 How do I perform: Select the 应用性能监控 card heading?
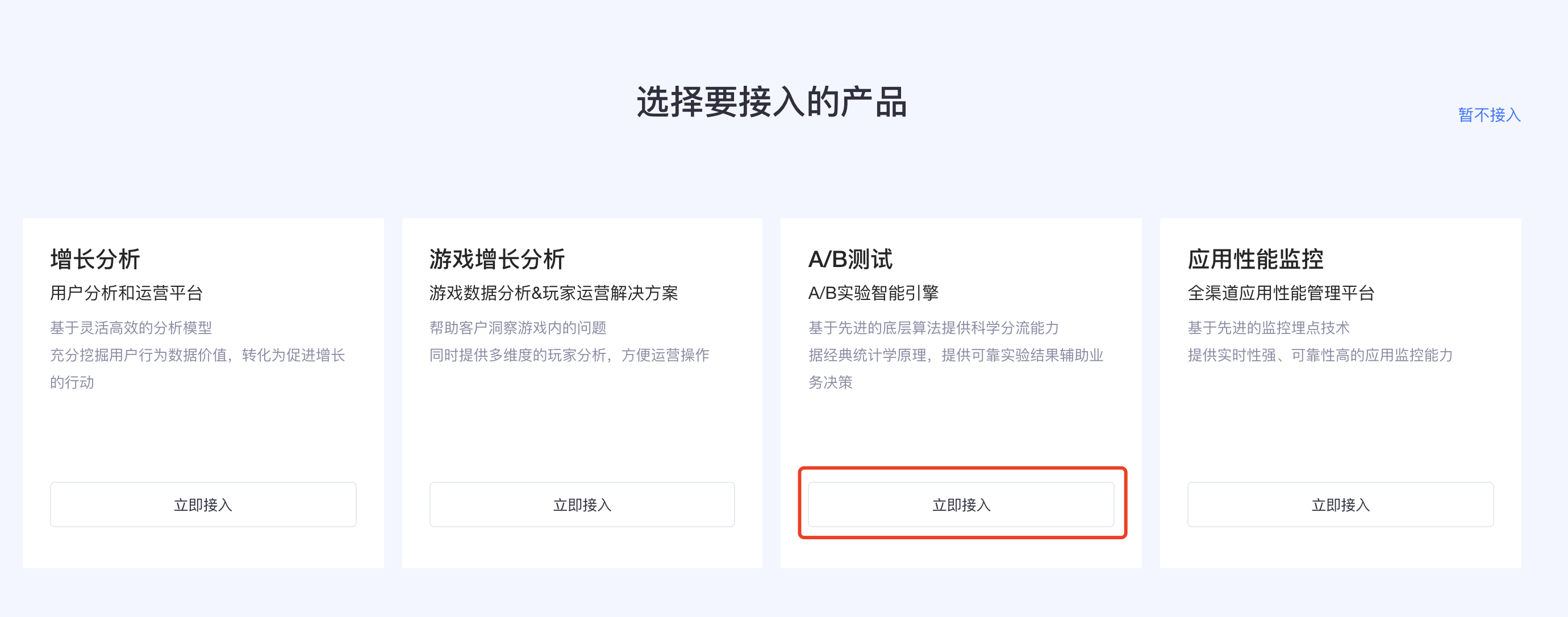point(1255,259)
